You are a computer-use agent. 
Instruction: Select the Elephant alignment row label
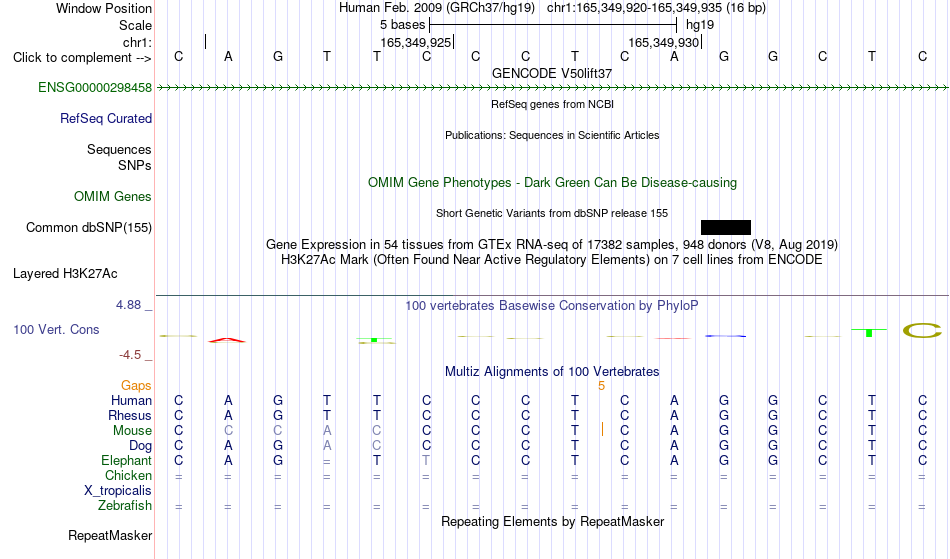126,460
